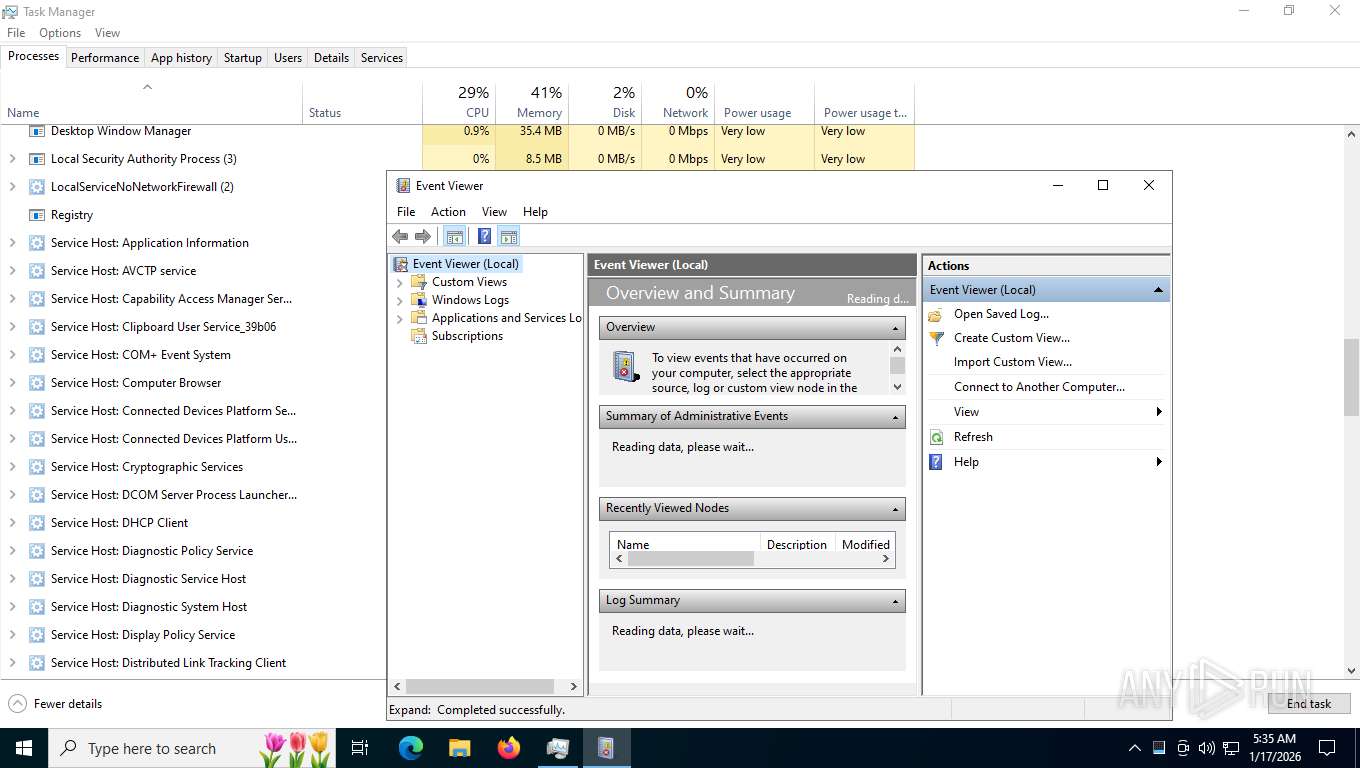Sort by Memory column in Task Manager
The image size is (1360, 768).
[x=532, y=102]
